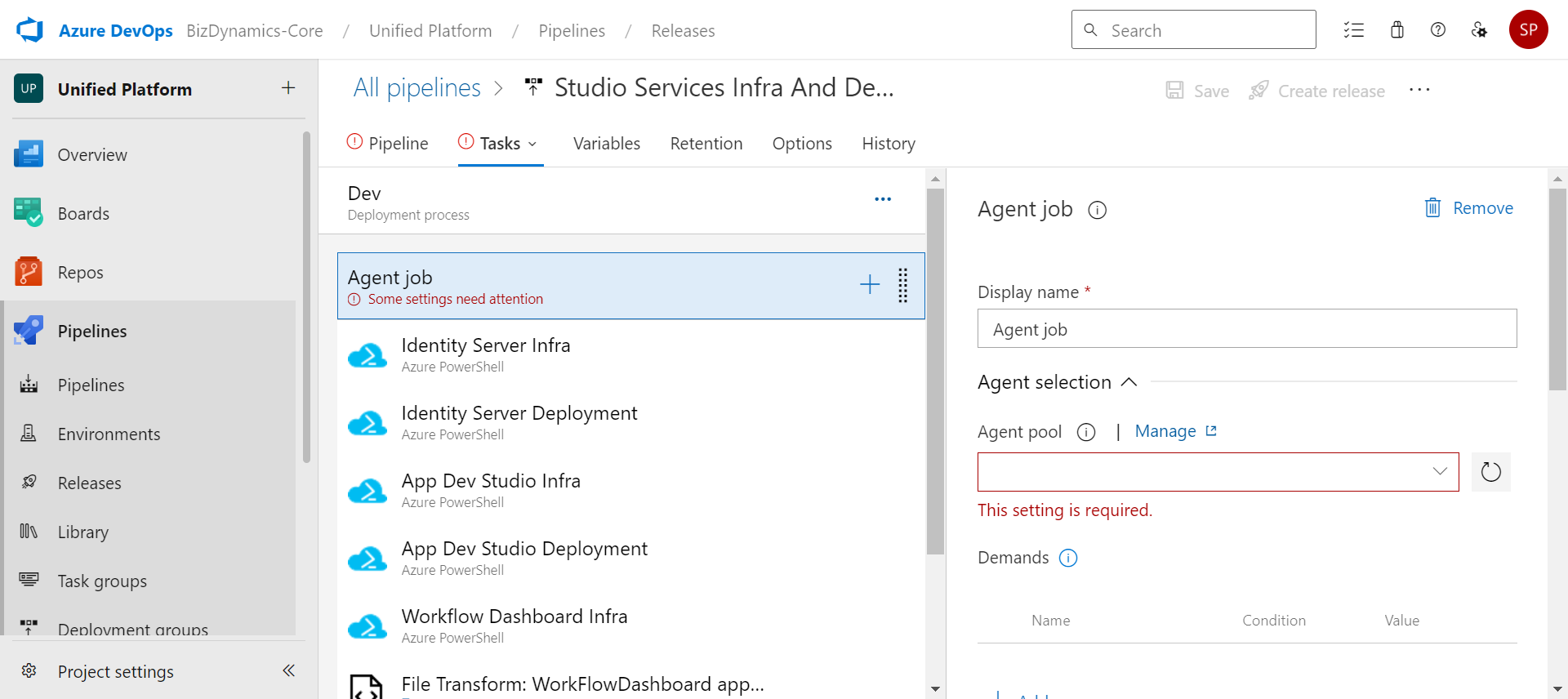This screenshot has height=699, width=1568.
Task: Select the Identity Server Infra task
Action: pos(631,354)
